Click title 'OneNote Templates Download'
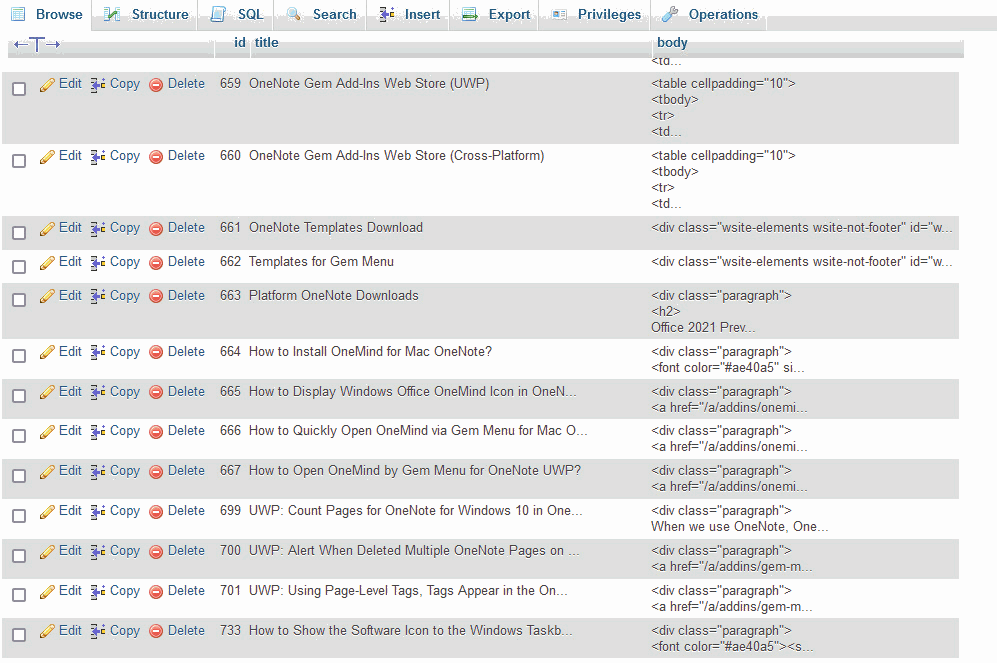 336,228
